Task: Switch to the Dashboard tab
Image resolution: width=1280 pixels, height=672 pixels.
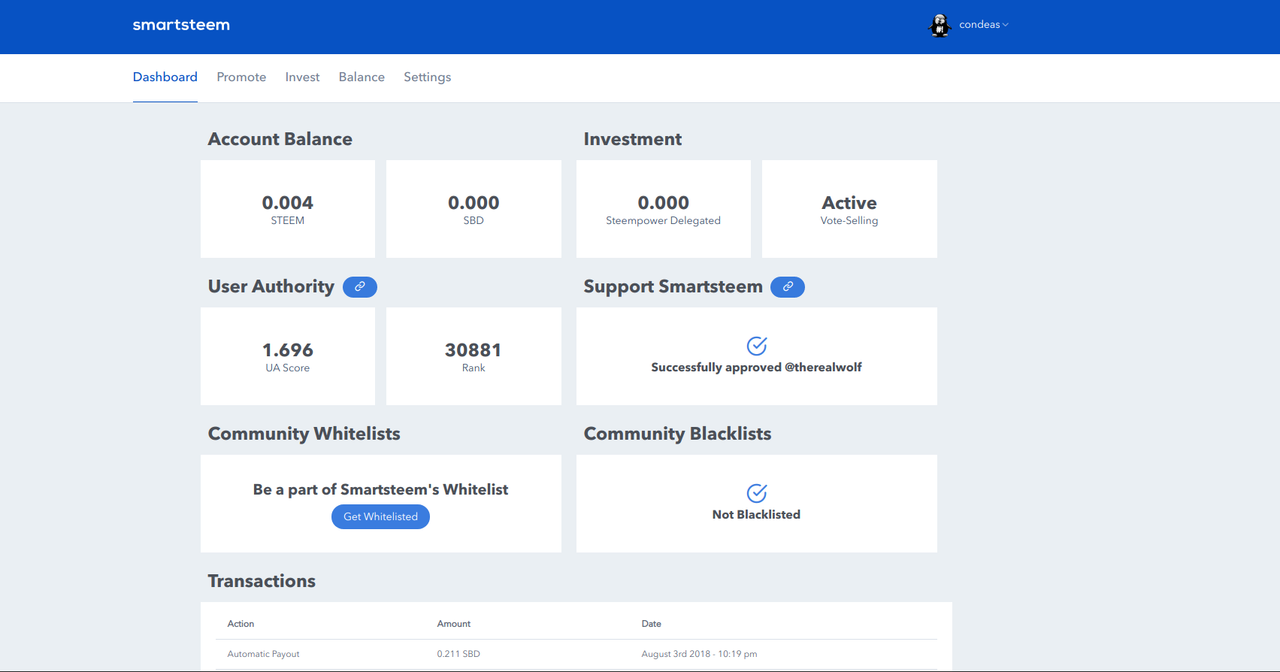Action: (x=165, y=77)
